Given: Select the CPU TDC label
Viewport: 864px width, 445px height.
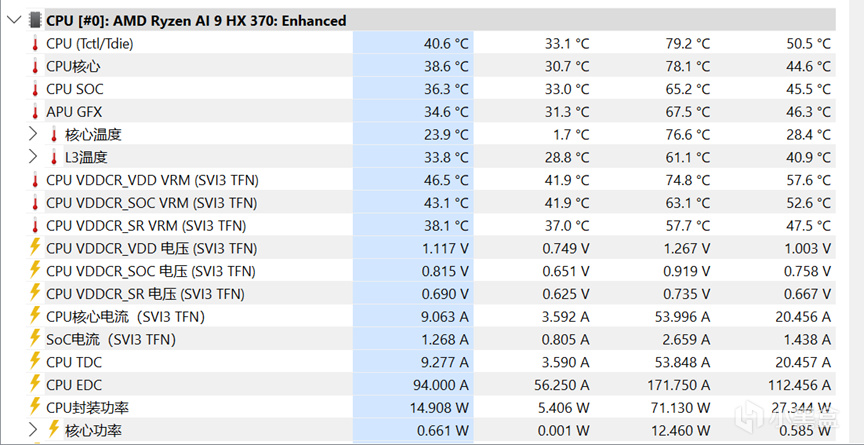Looking at the screenshot, I should point(74,362).
